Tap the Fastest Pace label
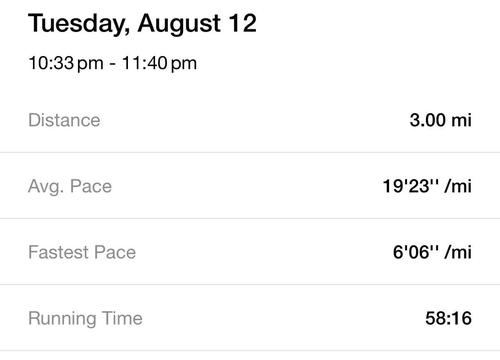Image resolution: width=500 pixels, height=360 pixels. click(x=82, y=252)
